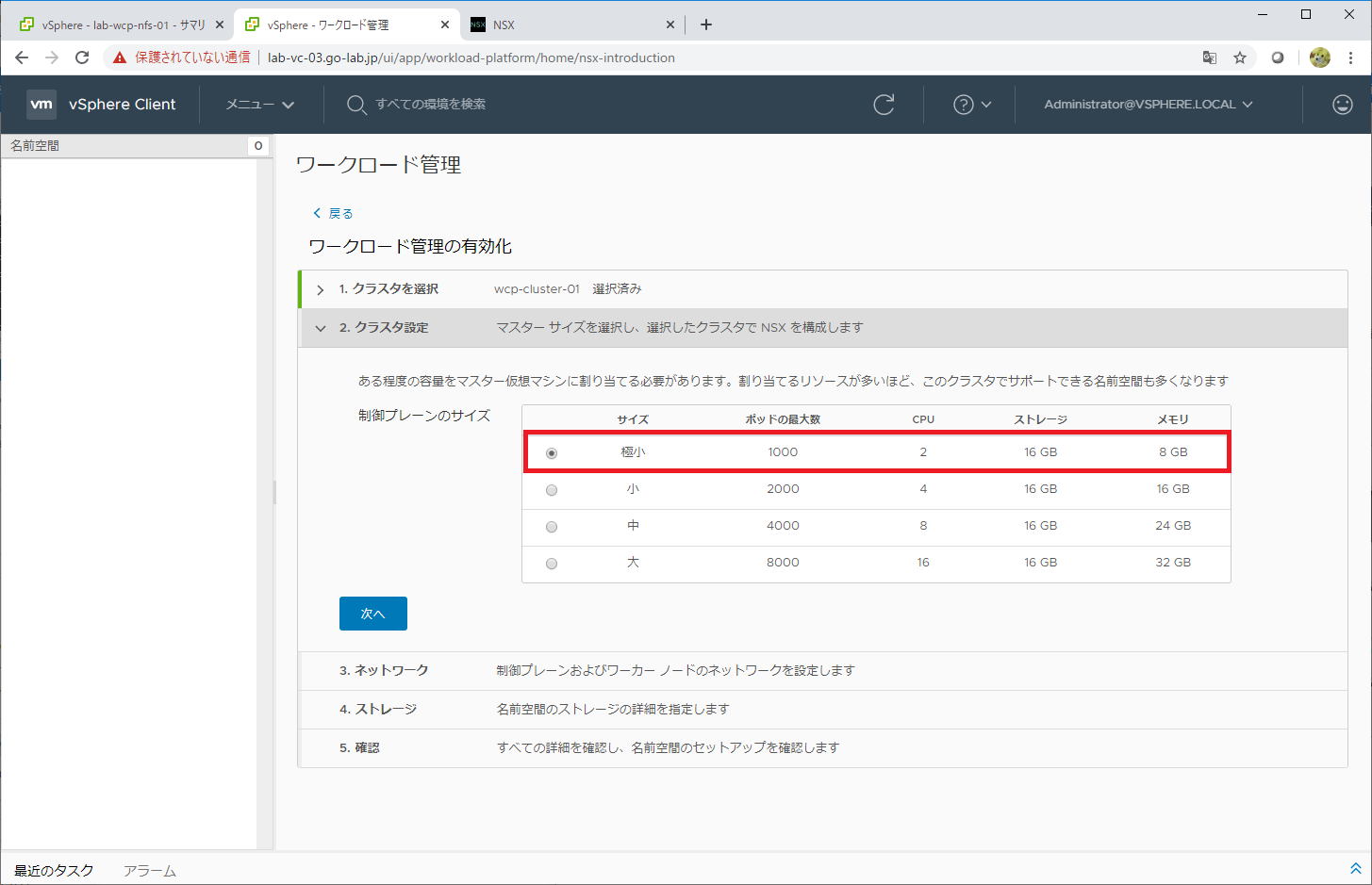Go back in browser history
Viewport: 1372px width, 885px height.
22,57
